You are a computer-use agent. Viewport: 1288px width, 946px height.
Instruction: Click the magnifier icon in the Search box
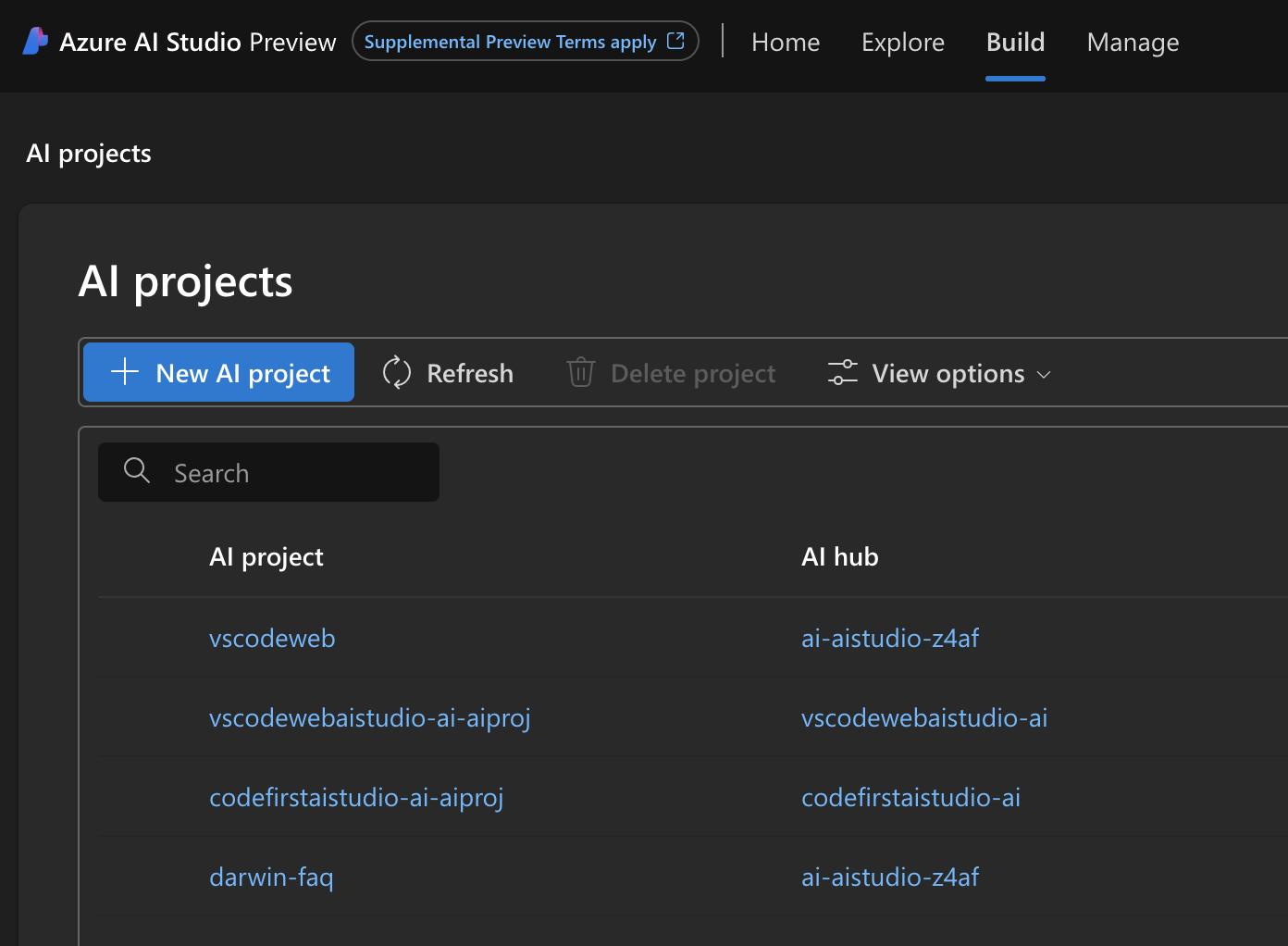pyautogui.click(x=137, y=471)
